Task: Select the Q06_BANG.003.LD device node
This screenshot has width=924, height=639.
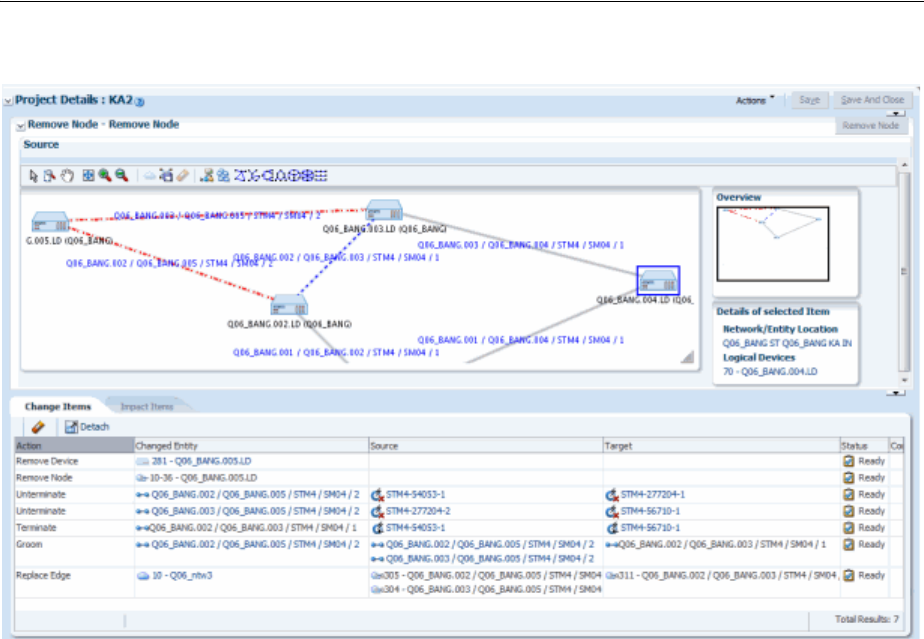Action: coord(384,211)
